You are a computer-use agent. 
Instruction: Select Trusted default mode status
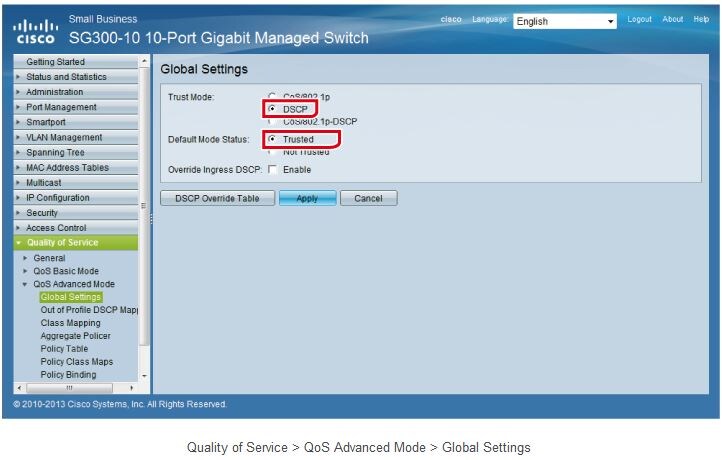tap(272, 139)
